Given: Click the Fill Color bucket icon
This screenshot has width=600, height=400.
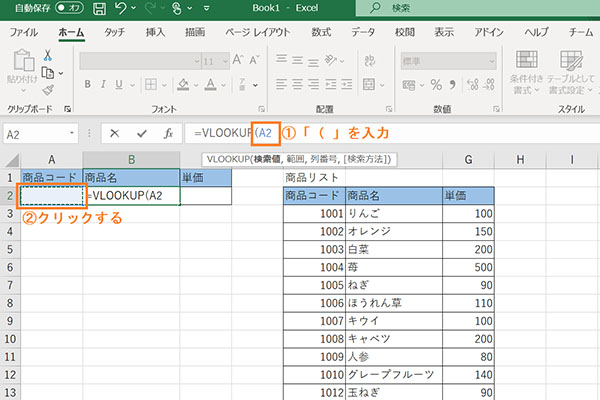Looking at the screenshot, I should (184, 85).
